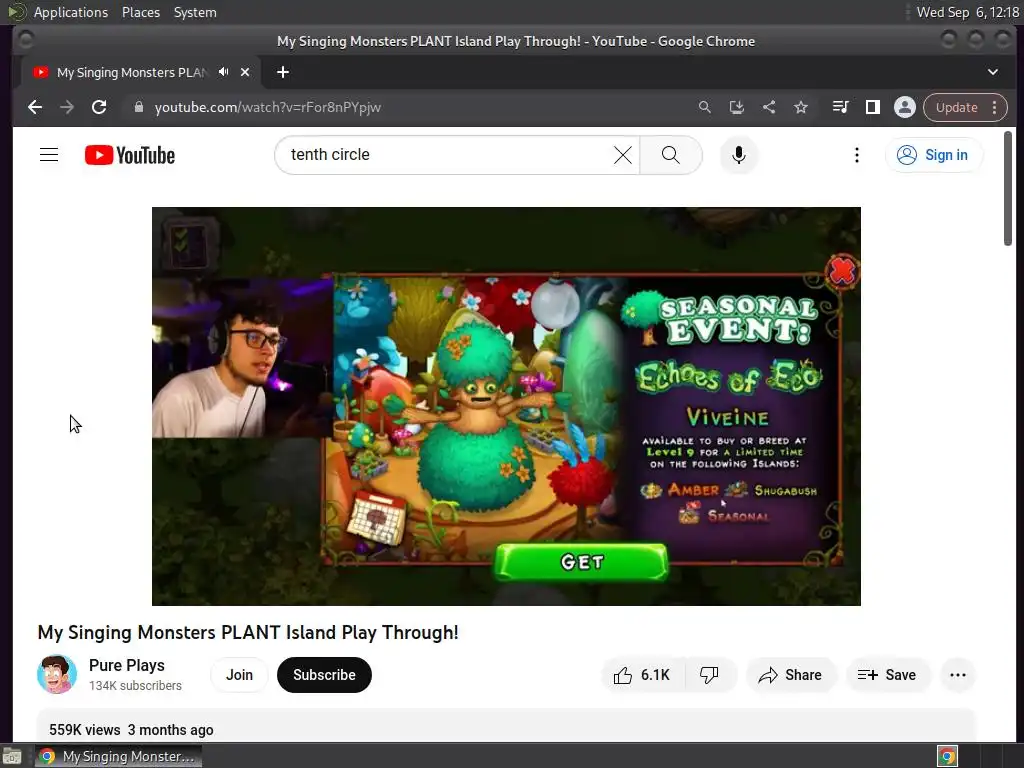Open zoom magnifier in address bar
Image resolution: width=1024 pixels, height=768 pixels.
704,107
